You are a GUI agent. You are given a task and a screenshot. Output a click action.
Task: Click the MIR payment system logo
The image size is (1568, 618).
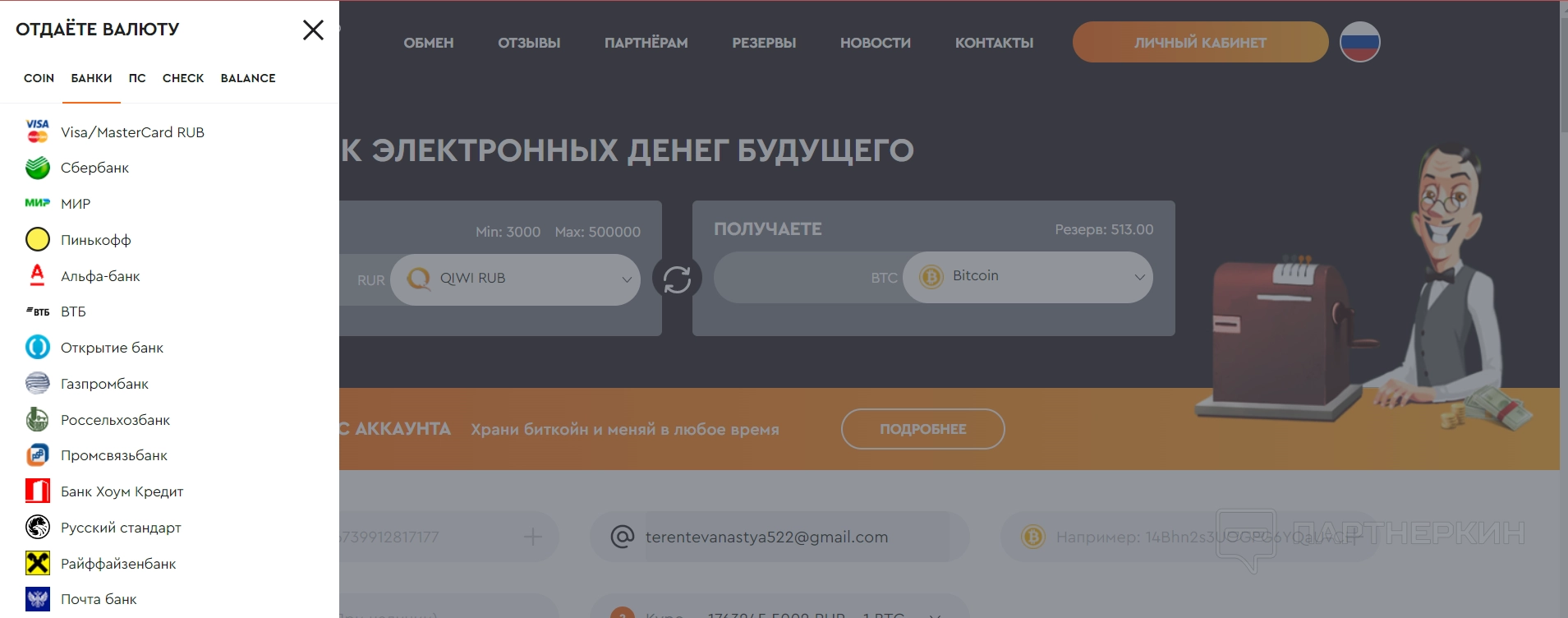(38, 203)
